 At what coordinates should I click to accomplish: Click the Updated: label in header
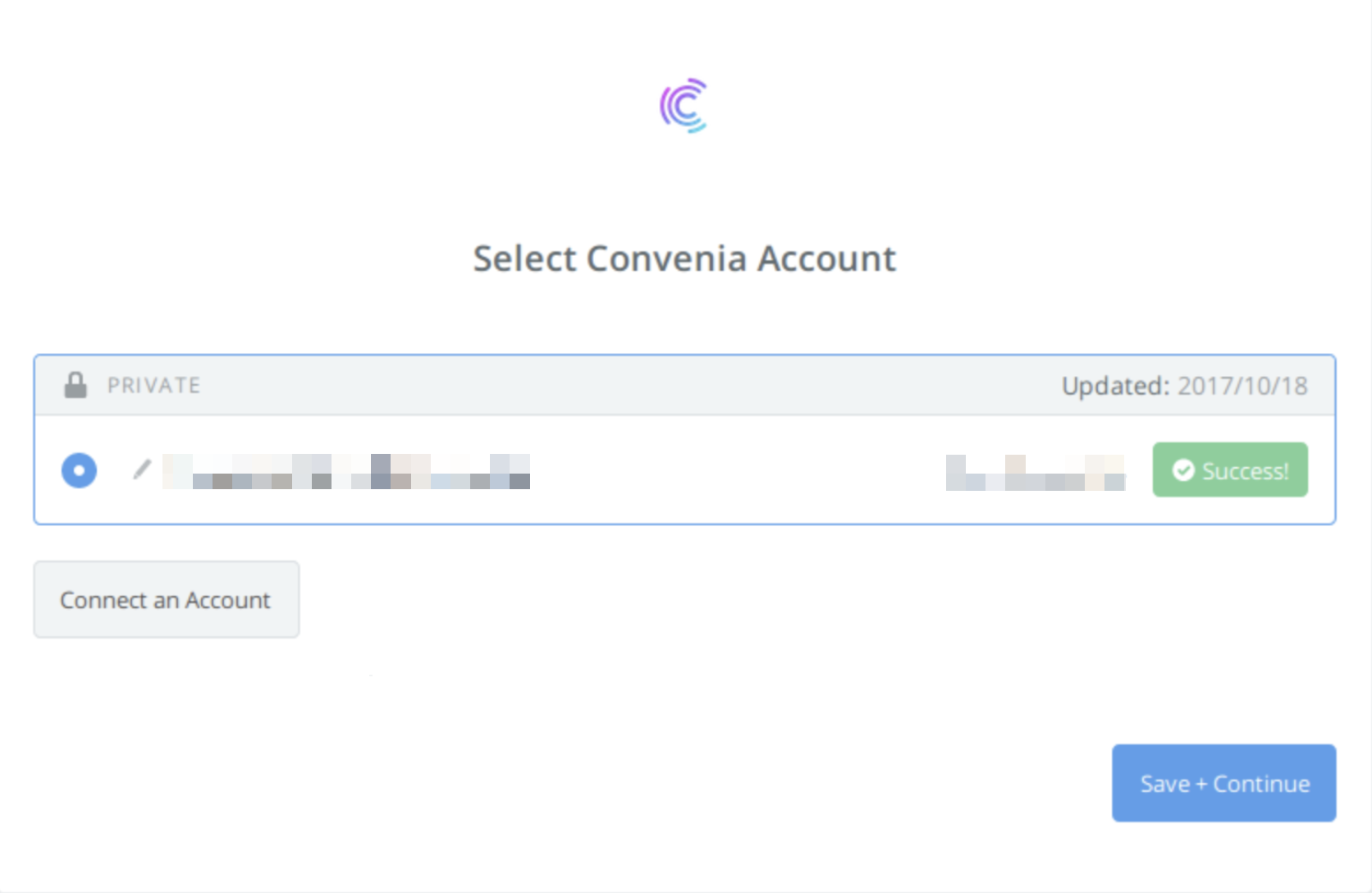coord(1115,386)
